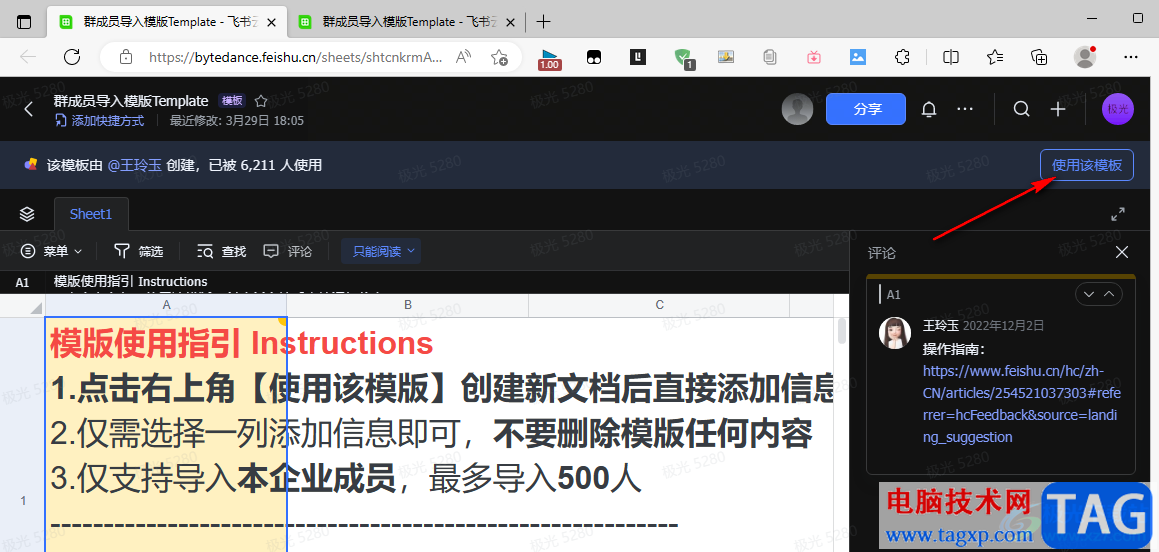Open the collaborator avatar beside 分享

(x=798, y=109)
